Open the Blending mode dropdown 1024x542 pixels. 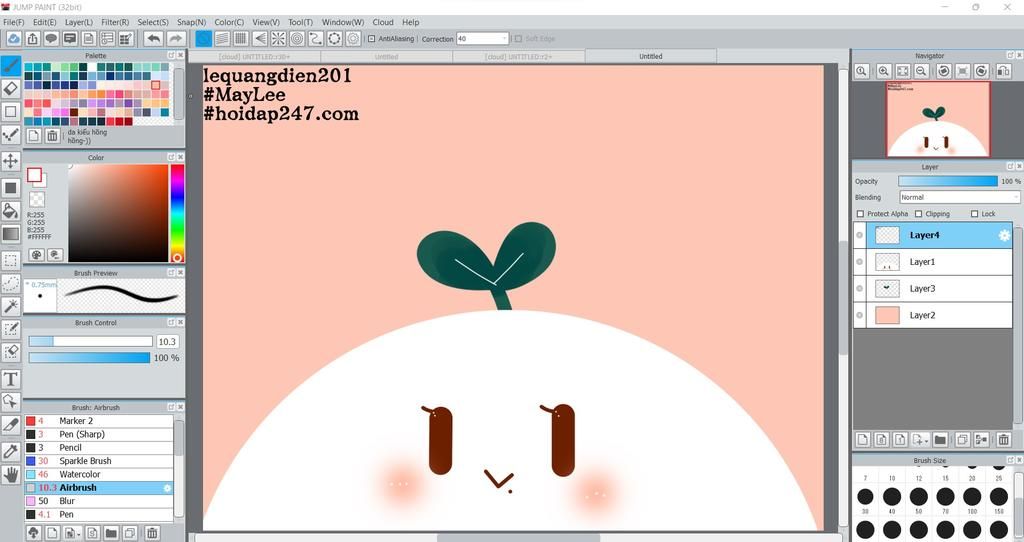[959, 197]
